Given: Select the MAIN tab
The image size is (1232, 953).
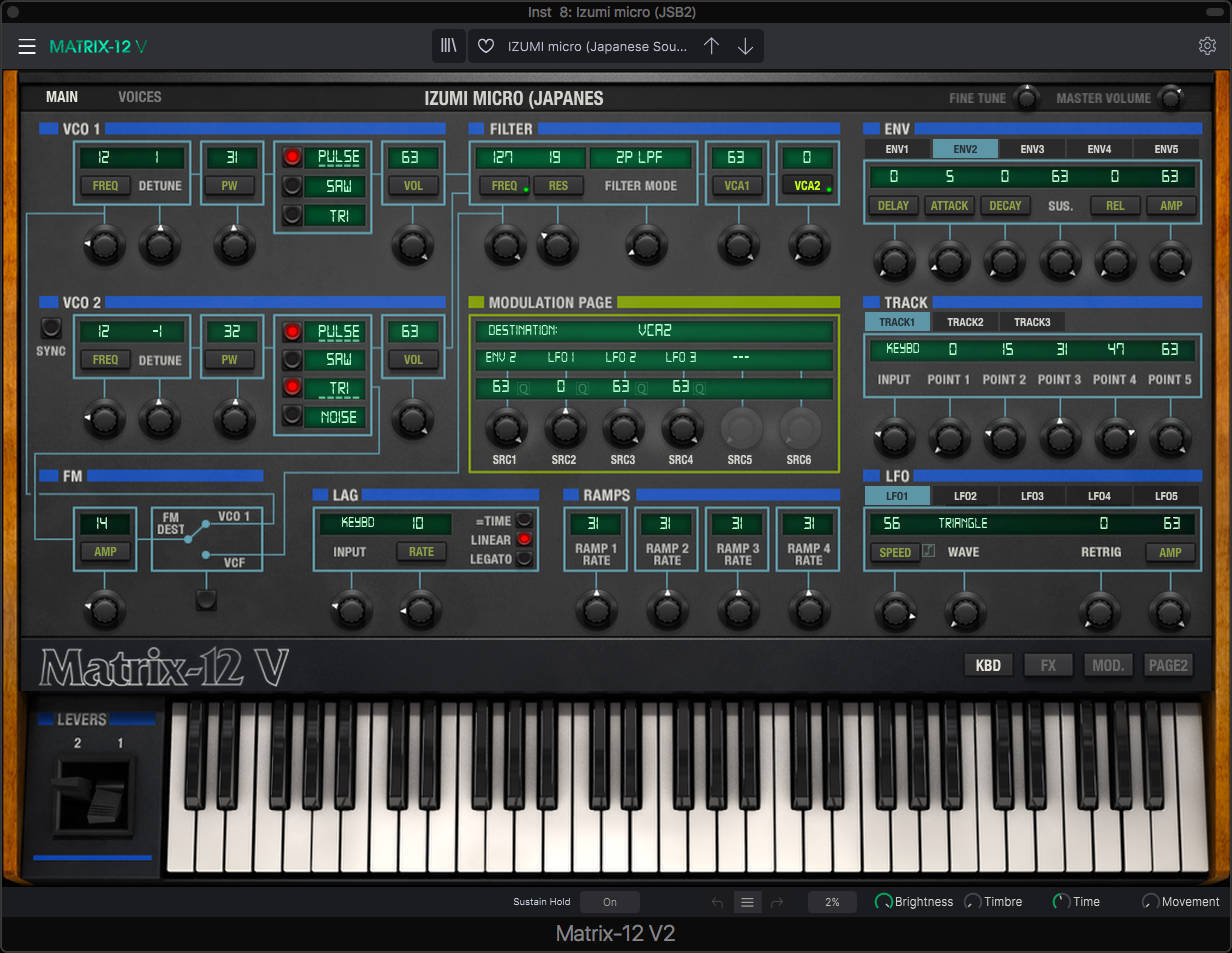Looking at the screenshot, I should click(62, 97).
